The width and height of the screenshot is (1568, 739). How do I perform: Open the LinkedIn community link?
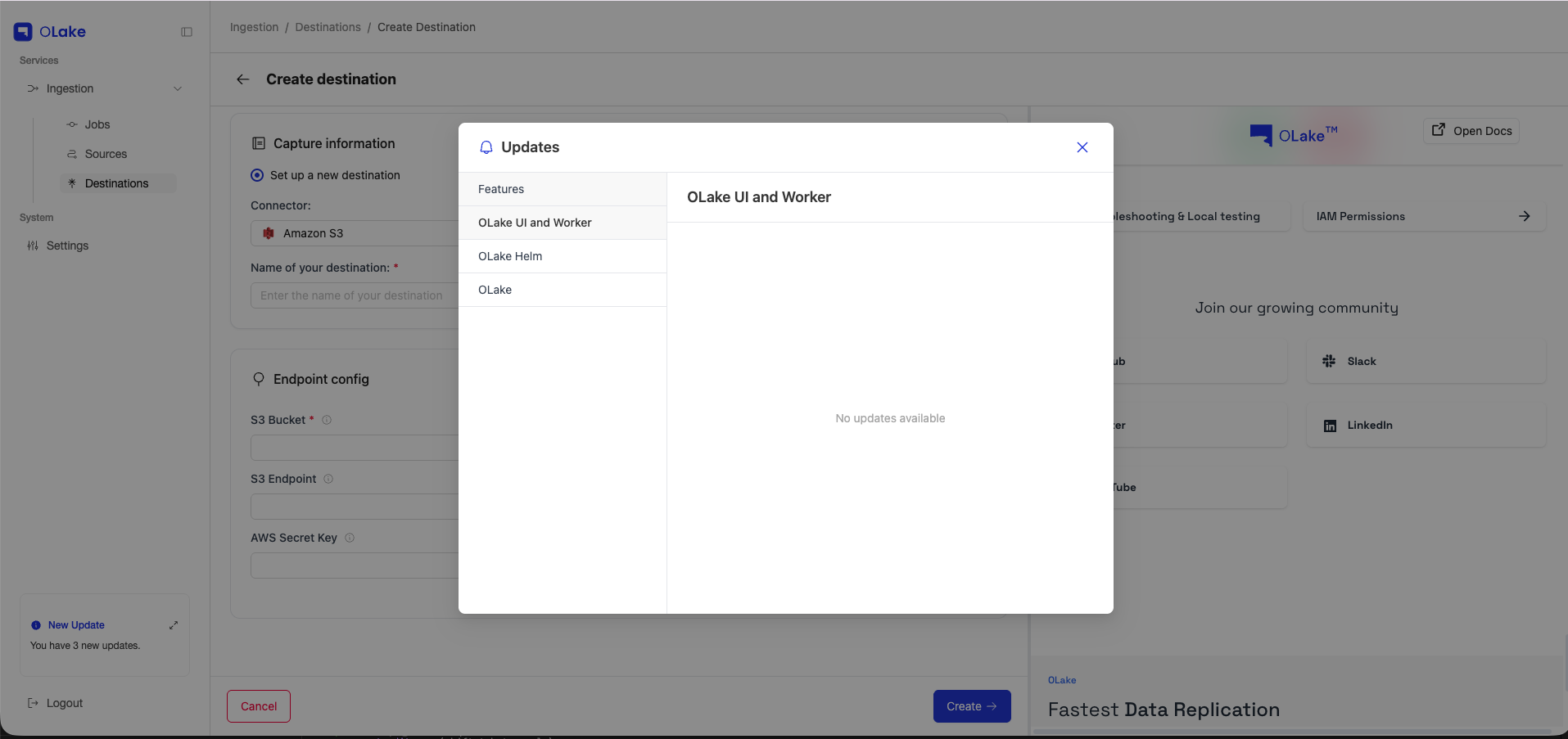pyautogui.click(x=1426, y=425)
